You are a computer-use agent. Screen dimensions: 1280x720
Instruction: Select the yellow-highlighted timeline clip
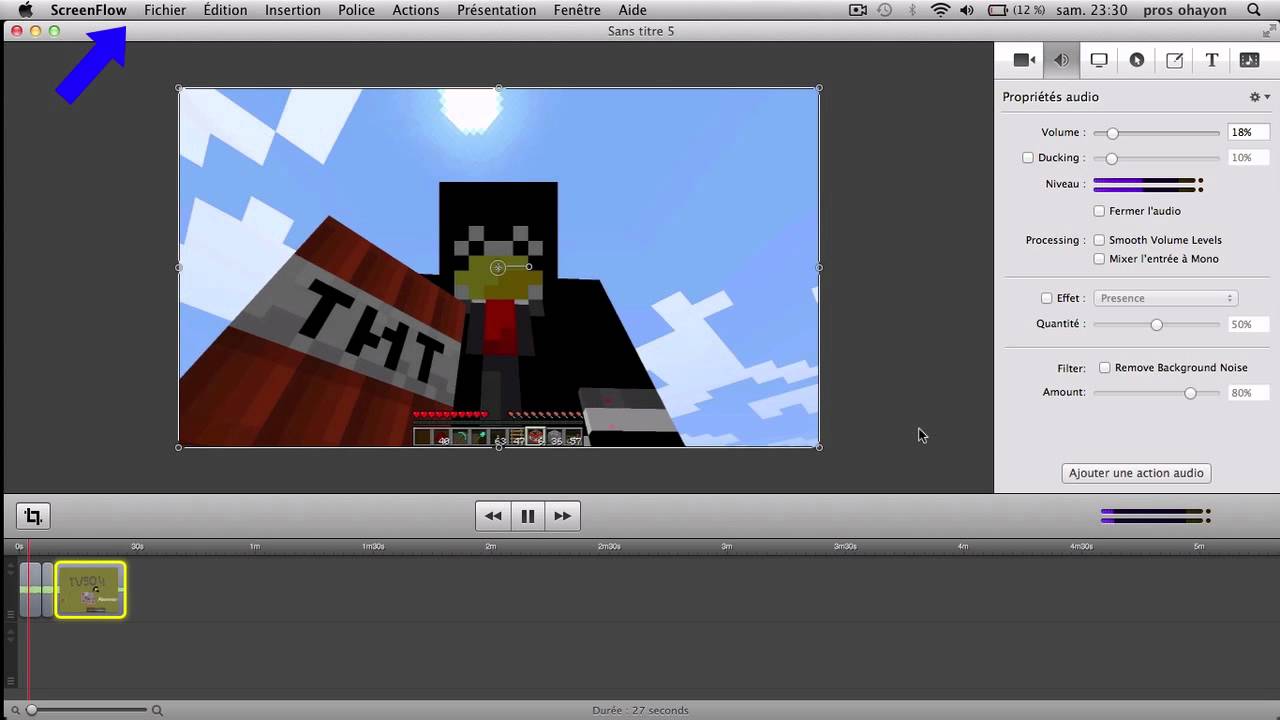point(90,590)
